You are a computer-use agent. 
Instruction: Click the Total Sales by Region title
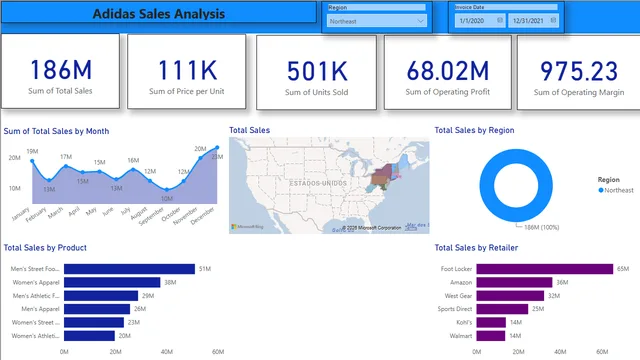(474, 130)
